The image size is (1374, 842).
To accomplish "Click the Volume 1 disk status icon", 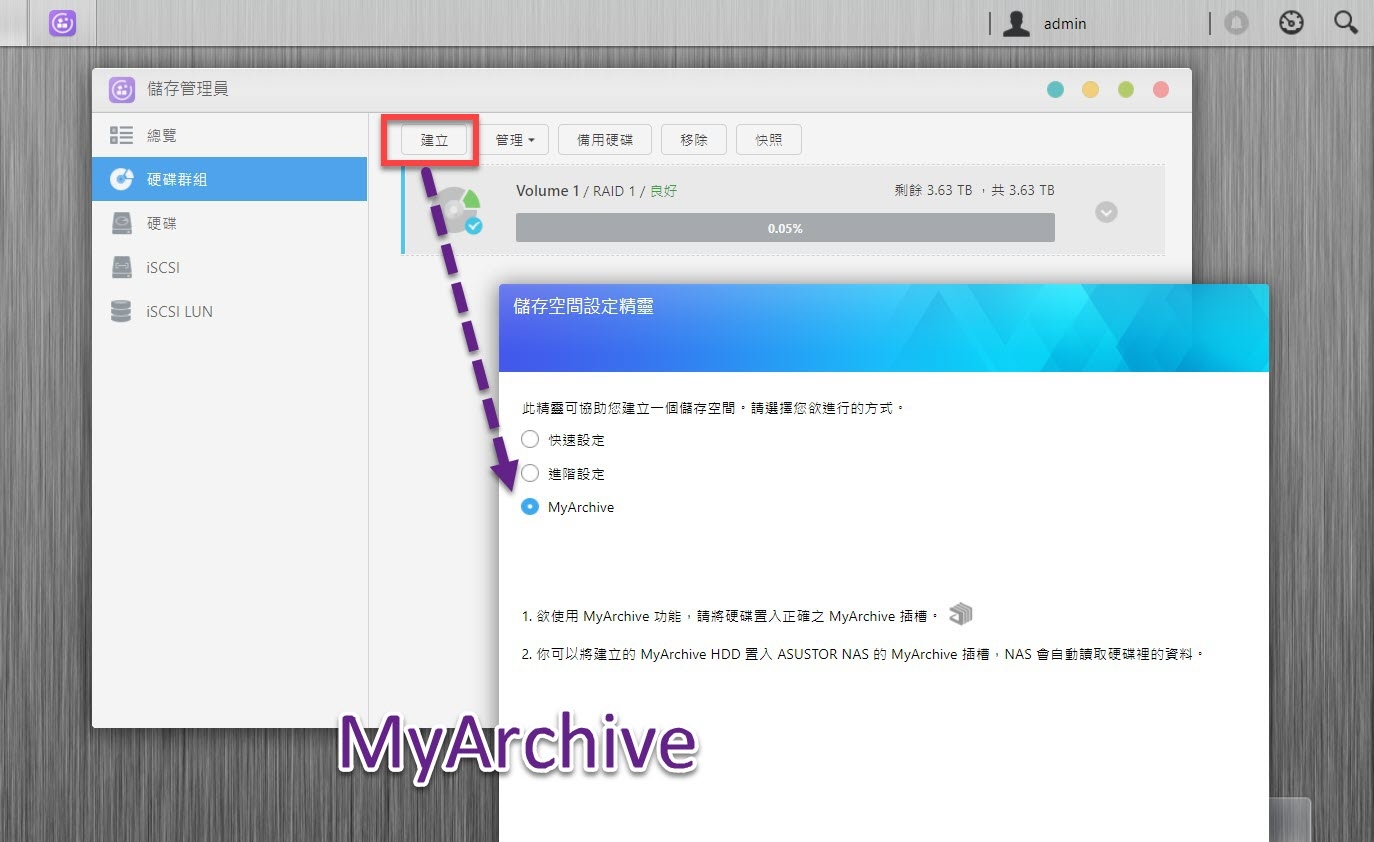I will 460,210.
